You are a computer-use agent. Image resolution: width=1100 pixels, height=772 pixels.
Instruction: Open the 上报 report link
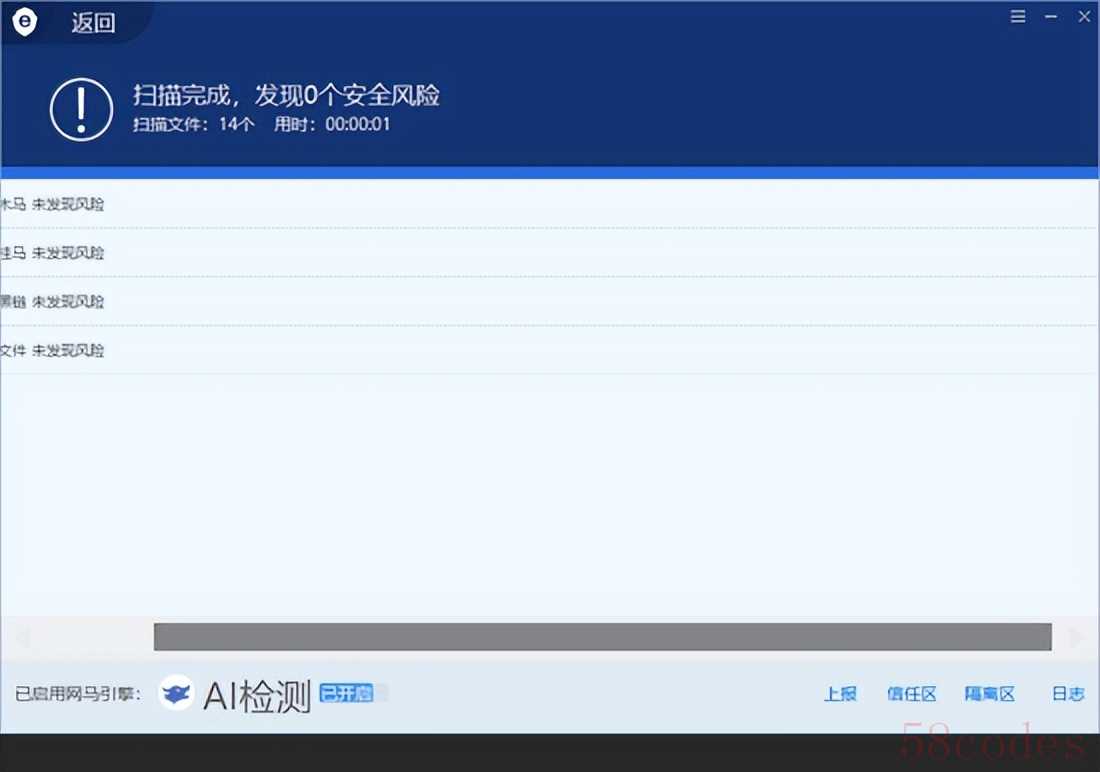click(x=840, y=694)
